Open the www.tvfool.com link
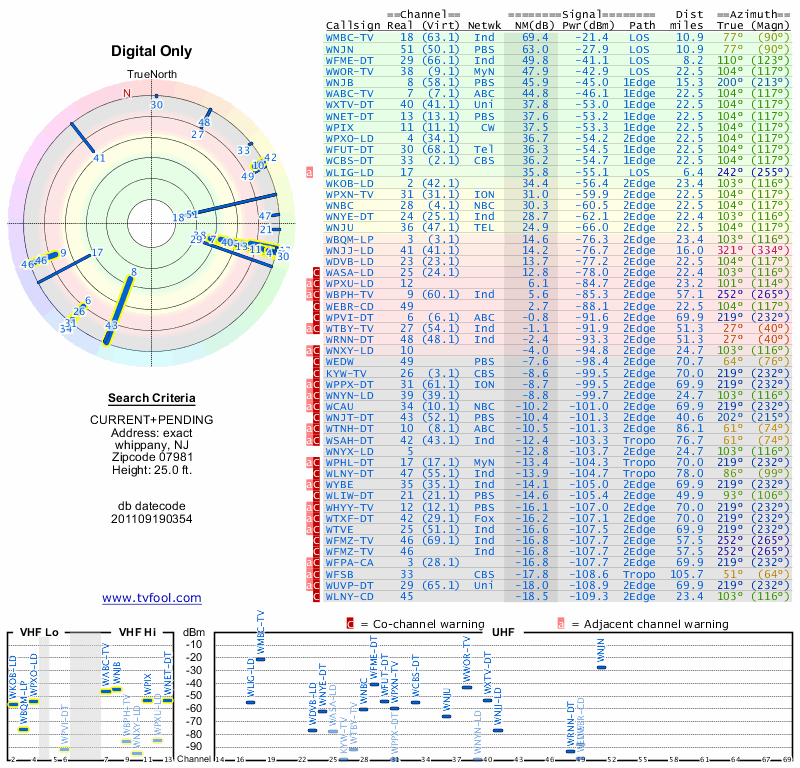The height and width of the screenshot is (768, 800). 152,598
